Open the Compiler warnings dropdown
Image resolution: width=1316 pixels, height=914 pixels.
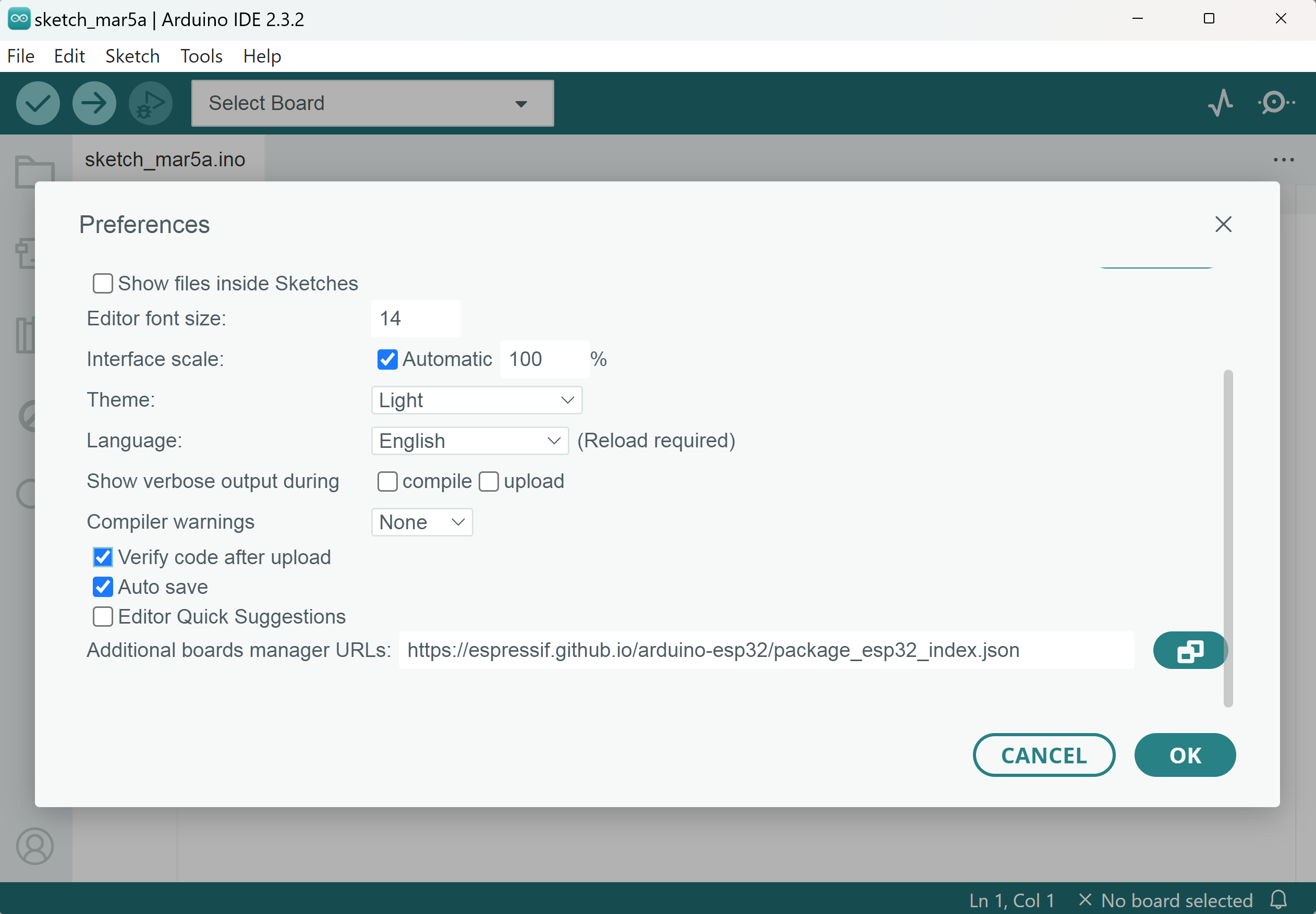click(421, 522)
